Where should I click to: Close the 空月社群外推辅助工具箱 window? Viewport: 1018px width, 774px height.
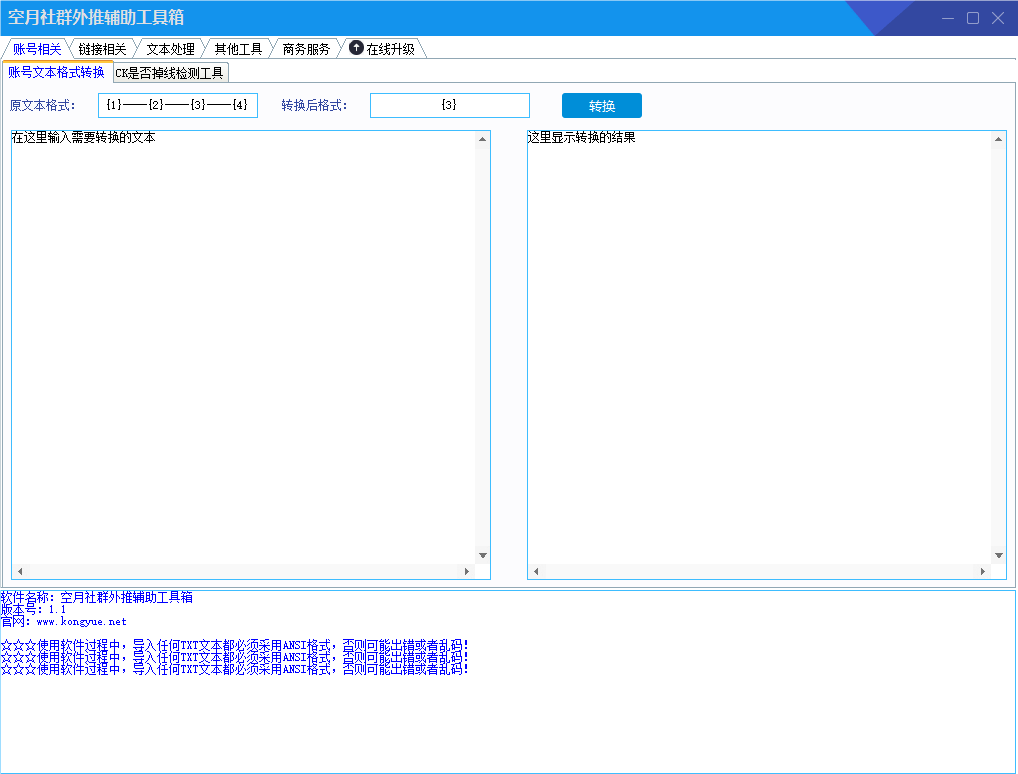(998, 18)
